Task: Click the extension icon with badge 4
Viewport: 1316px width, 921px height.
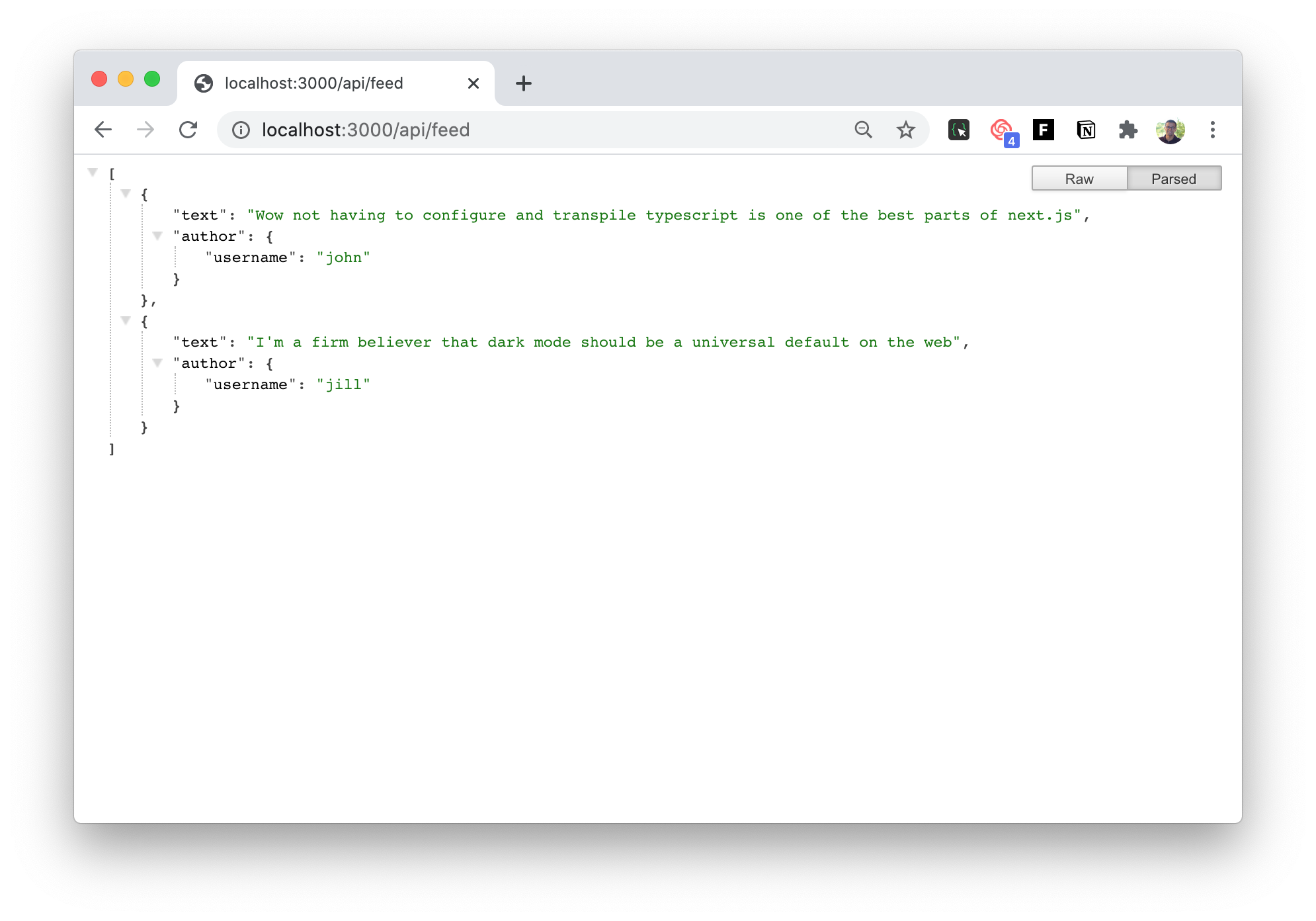Action: 1003,130
